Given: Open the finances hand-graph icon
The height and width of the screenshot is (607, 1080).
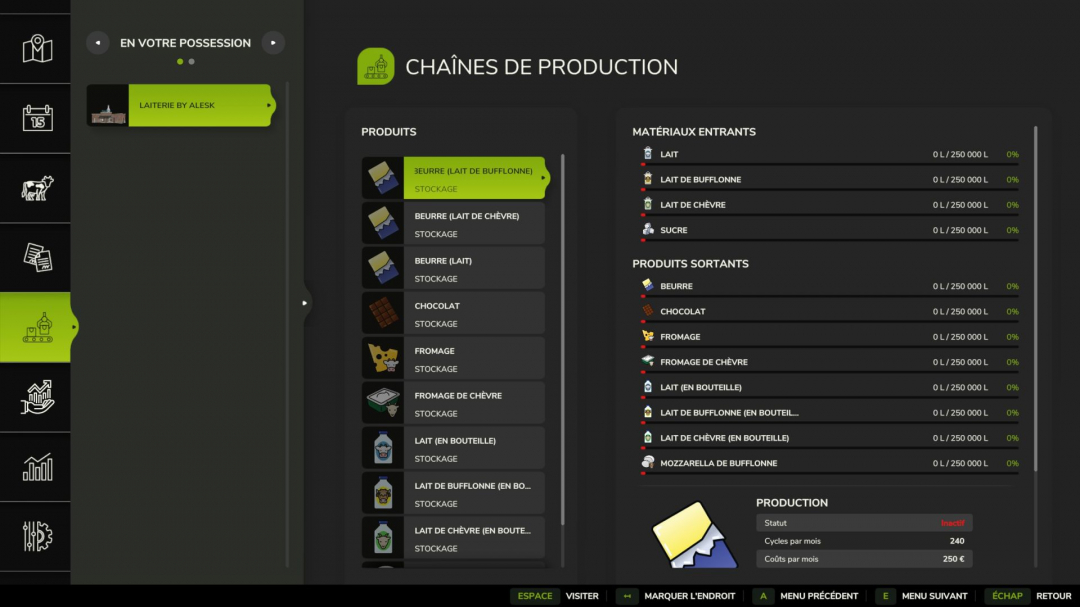Looking at the screenshot, I should pyautogui.click(x=37, y=397).
